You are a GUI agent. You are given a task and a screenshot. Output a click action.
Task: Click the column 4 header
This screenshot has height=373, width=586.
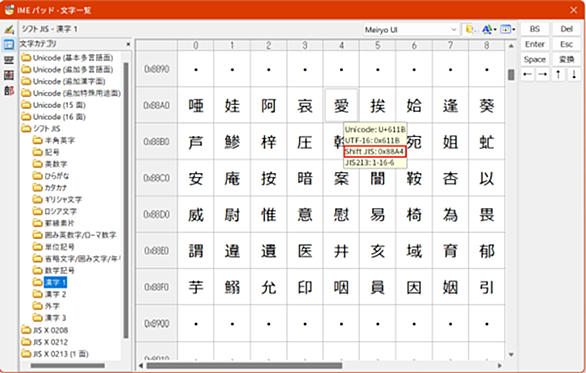click(341, 45)
